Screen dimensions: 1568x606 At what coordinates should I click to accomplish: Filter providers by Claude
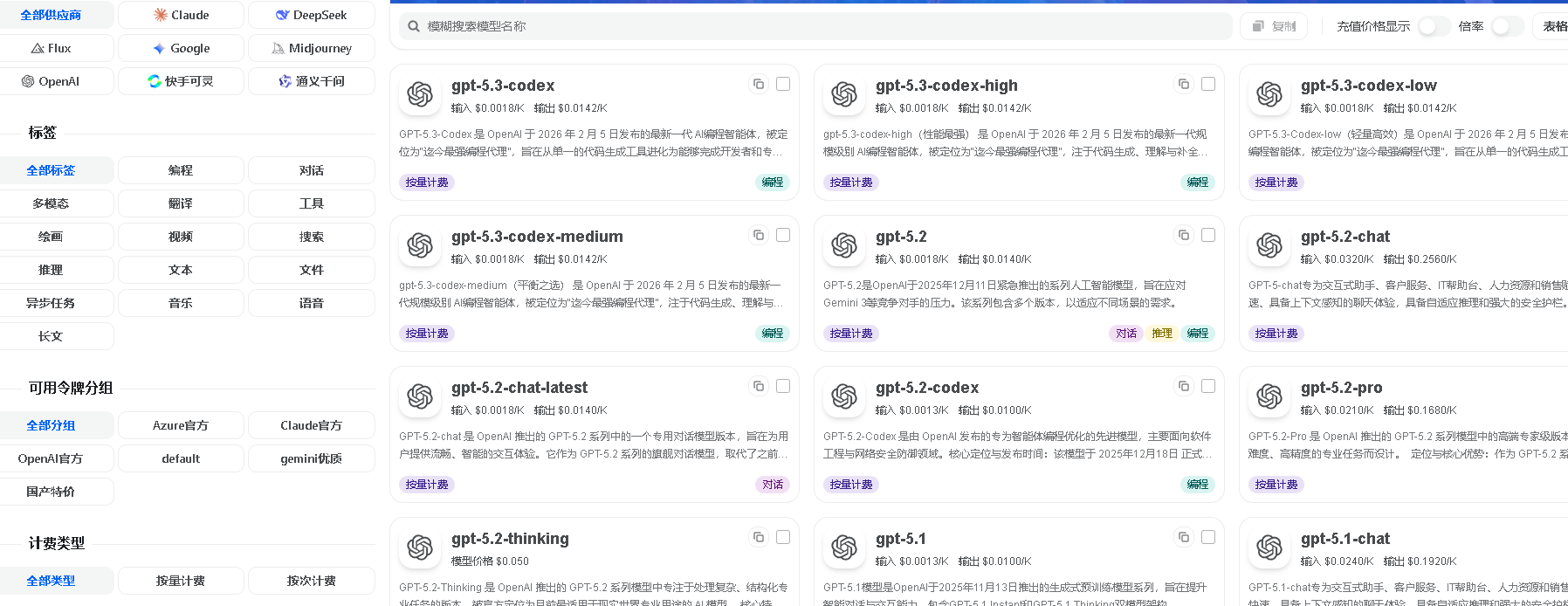point(181,15)
